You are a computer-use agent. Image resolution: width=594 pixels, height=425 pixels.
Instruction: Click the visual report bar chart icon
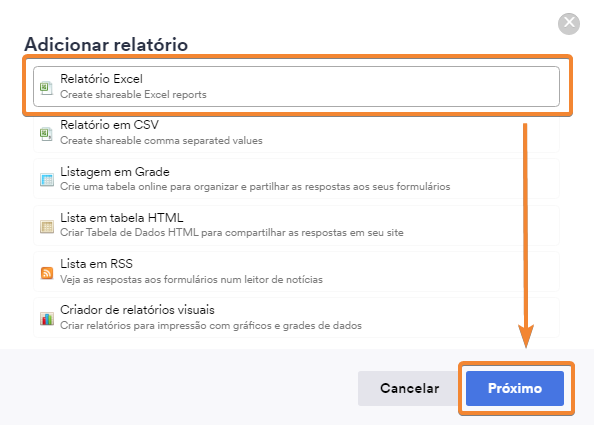[47, 319]
